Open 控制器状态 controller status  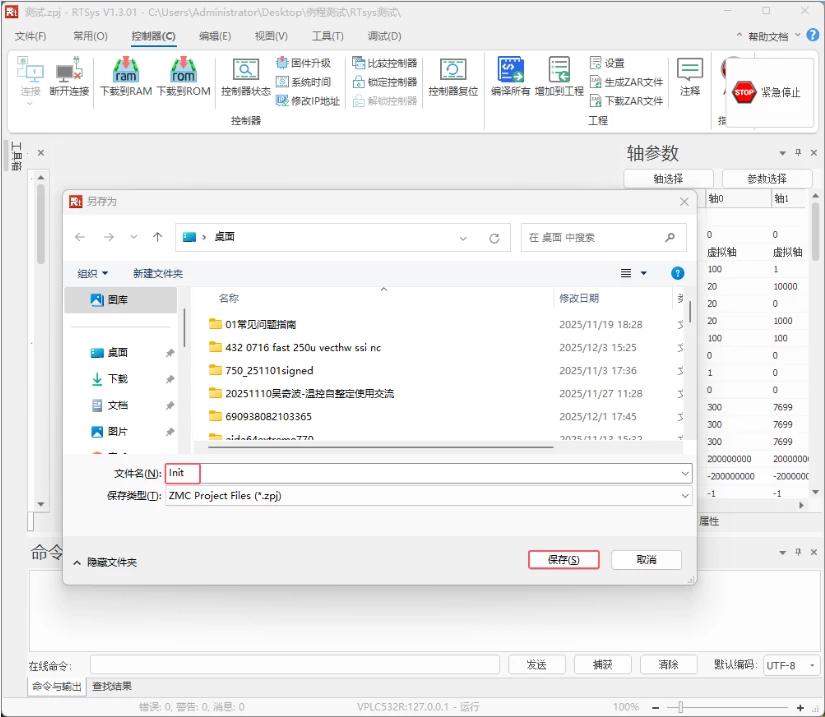pos(246,77)
